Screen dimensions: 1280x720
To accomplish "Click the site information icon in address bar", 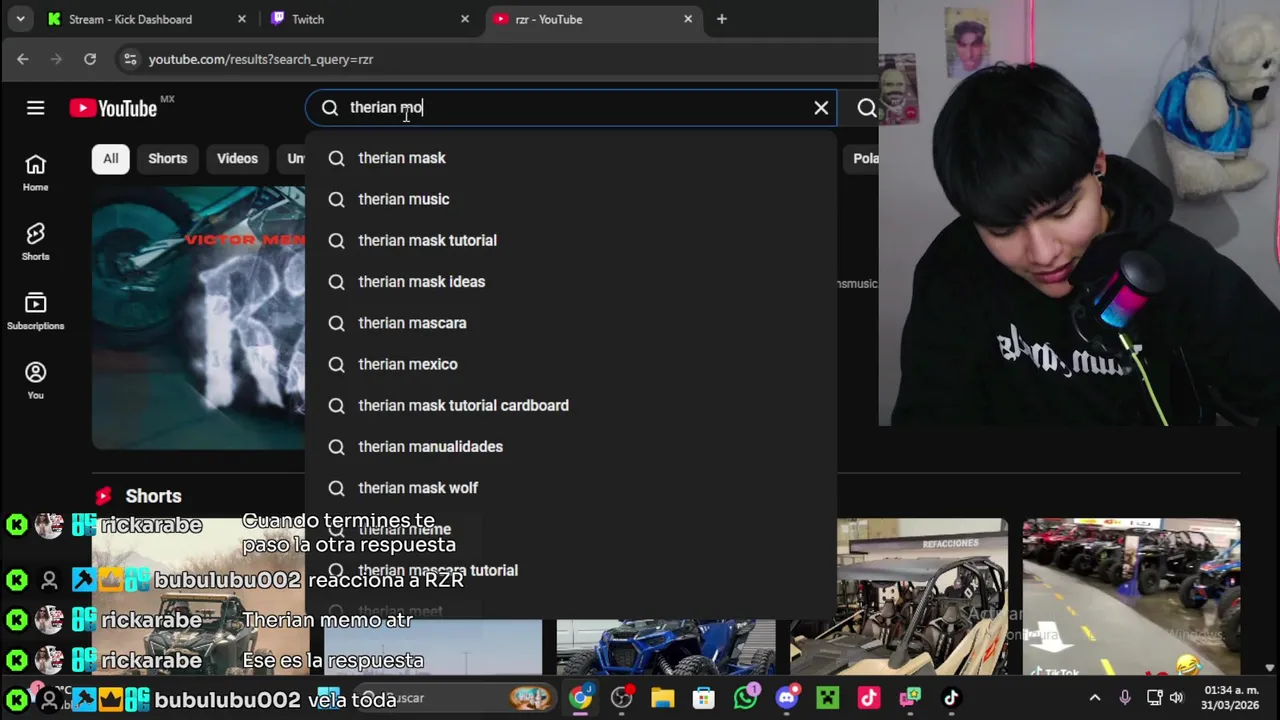I will click(130, 59).
